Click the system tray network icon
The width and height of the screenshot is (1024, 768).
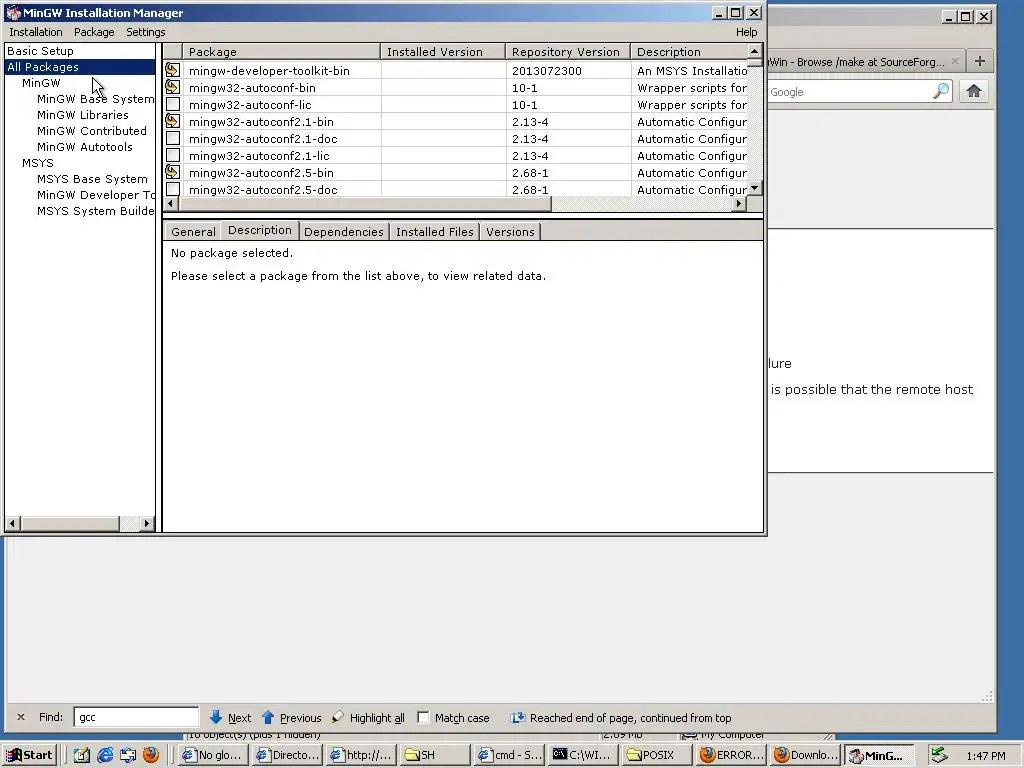click(x=938, y=755)
